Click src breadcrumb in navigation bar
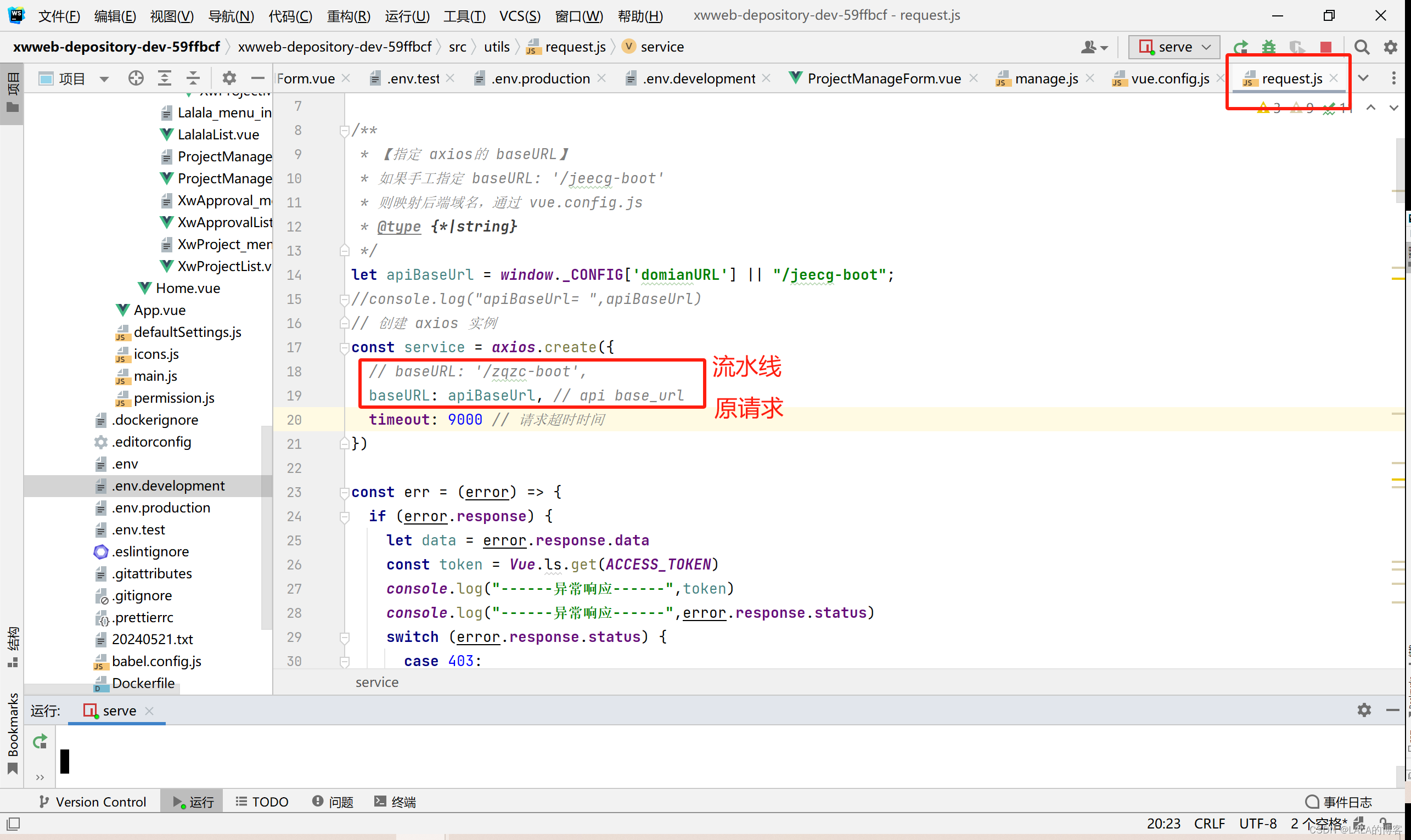This screenshot has width=1411, height=840. click(458, 47)
